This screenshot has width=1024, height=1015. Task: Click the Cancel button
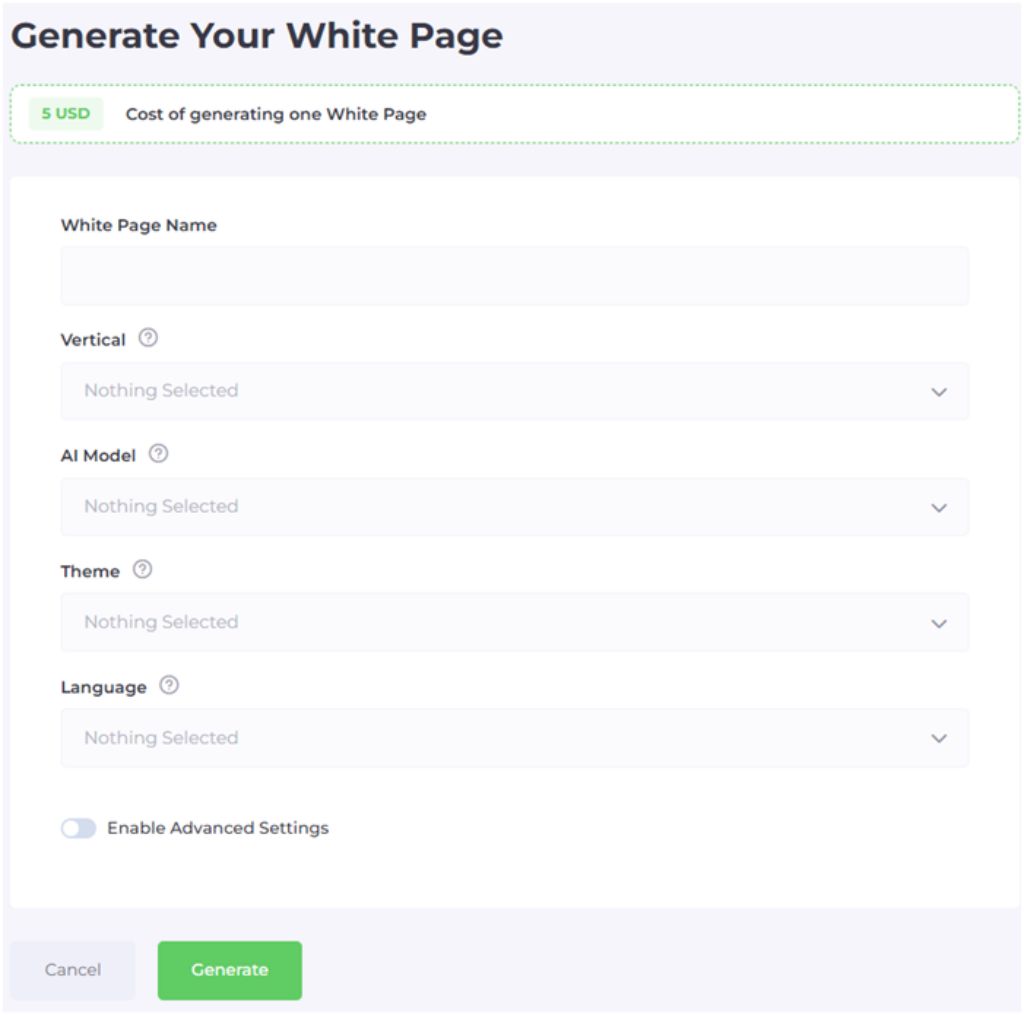(73, 970)
